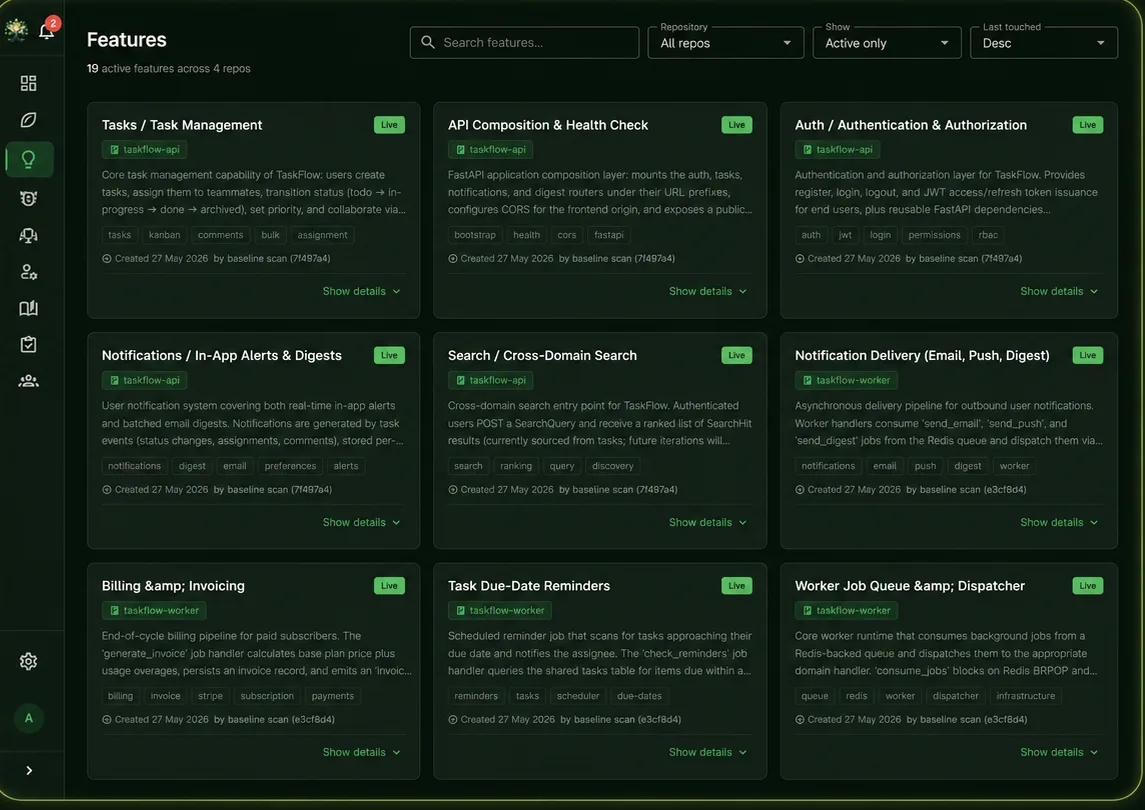
Task: Click taskflow-api repo badge on Auth card
Action: pyautogui.click(x=838, y=150)
